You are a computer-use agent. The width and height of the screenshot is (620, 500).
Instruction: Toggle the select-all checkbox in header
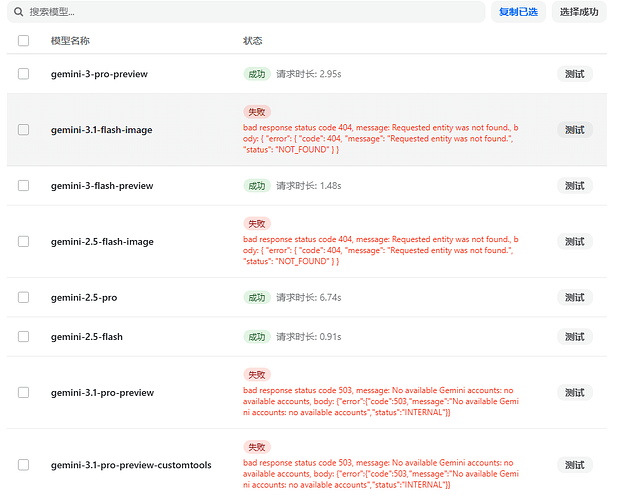coord(23,40)
